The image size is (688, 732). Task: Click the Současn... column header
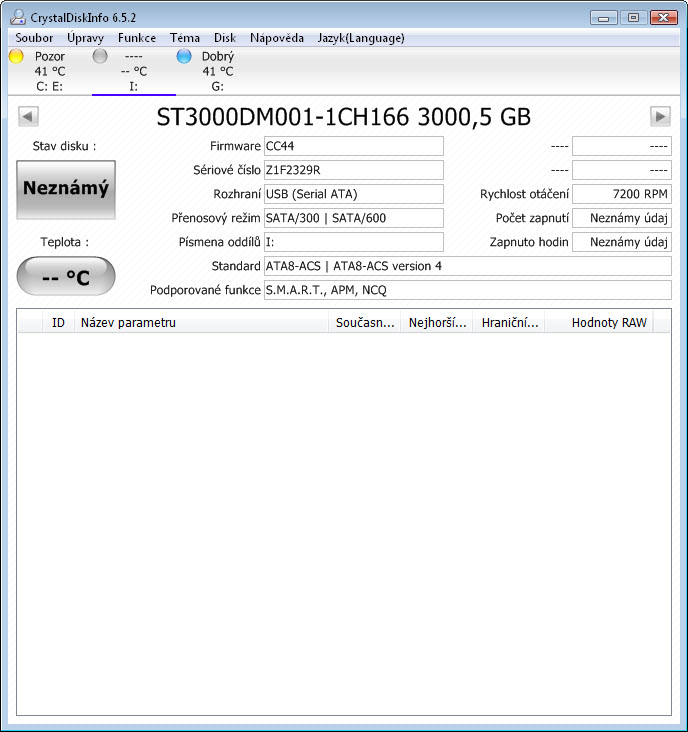coord(365,323)
